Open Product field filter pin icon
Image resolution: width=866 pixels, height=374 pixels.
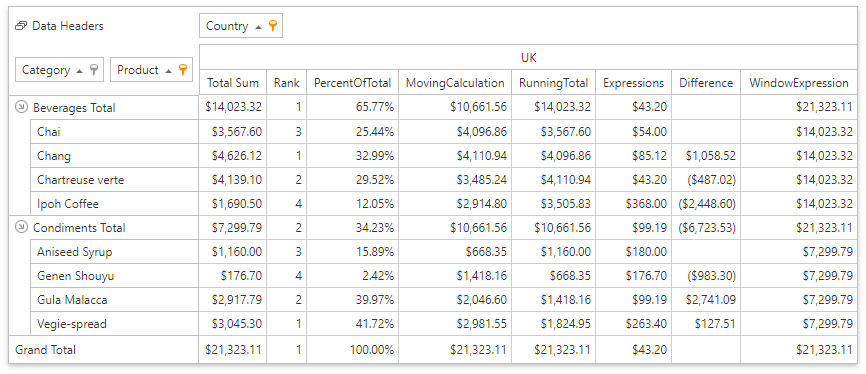point(183,70)
